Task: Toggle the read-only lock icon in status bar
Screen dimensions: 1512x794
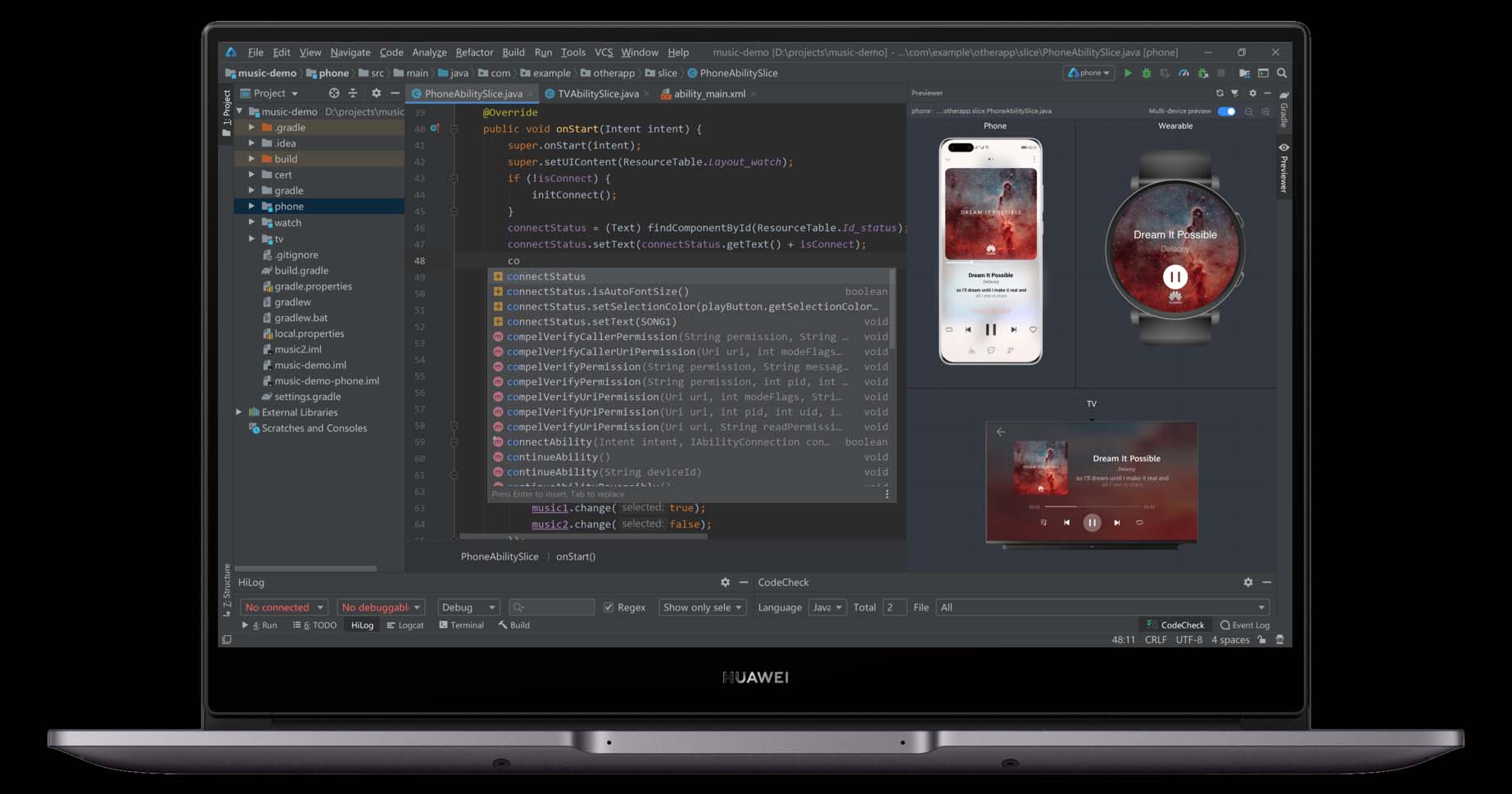Action: (1262, 640)
